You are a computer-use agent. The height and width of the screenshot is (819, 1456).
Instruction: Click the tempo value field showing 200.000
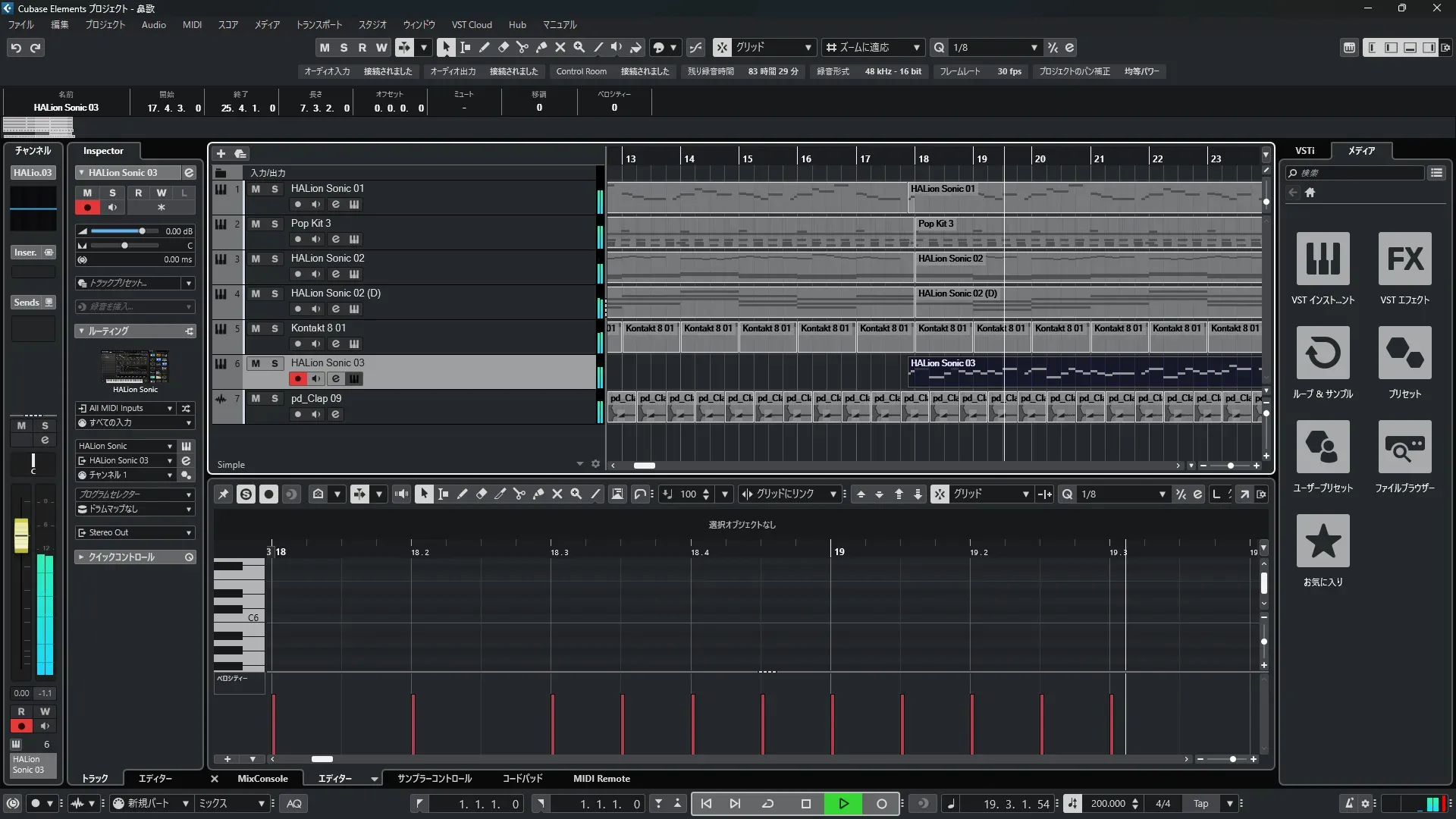(x=1107, y=804)
